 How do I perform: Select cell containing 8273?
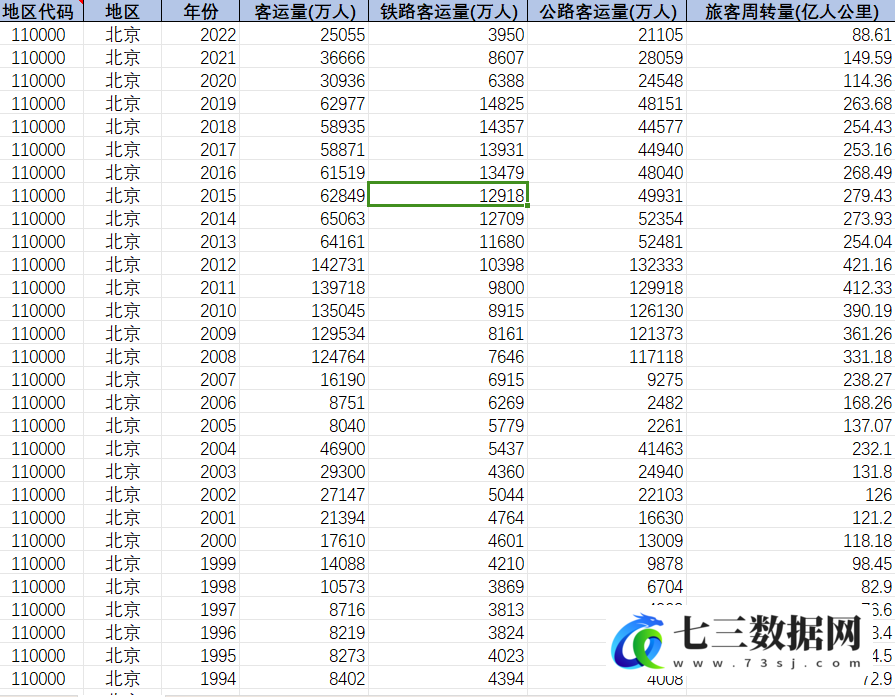coord(304,655)
